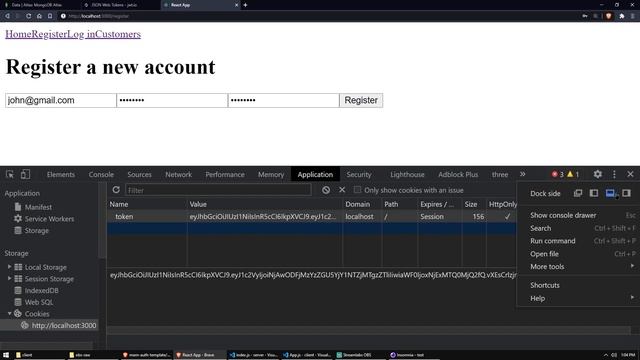Open the Brave shields icon
The height and width of the screenshot is (360, 640).
coord(609,16)
